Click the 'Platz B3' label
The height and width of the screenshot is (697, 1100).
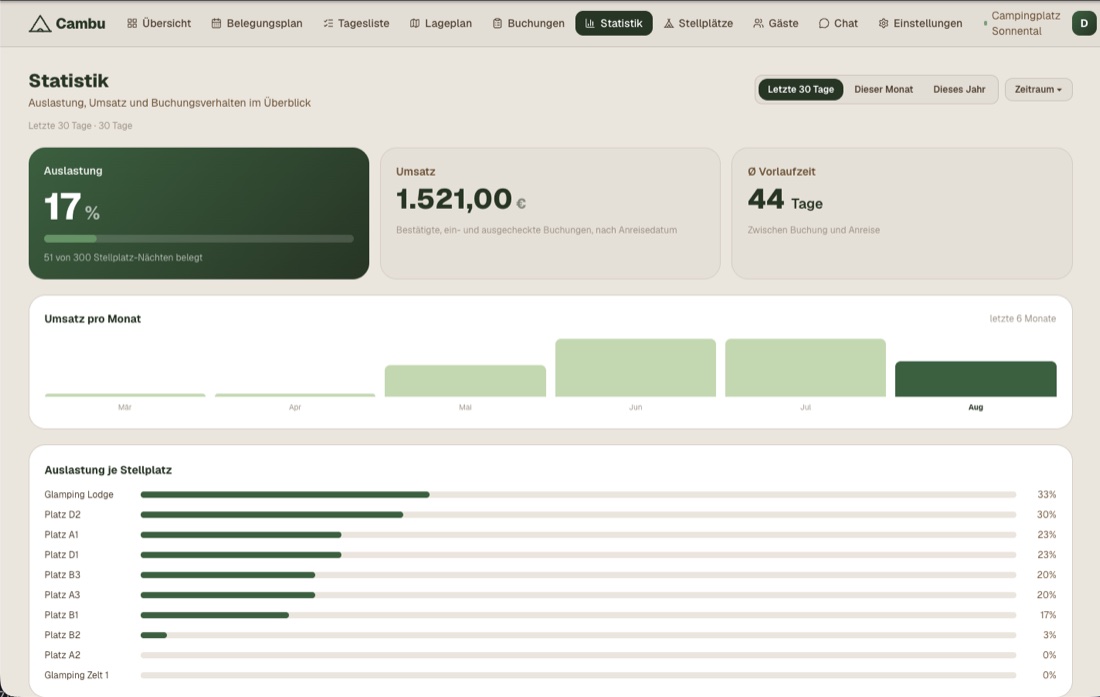[62, 574]
